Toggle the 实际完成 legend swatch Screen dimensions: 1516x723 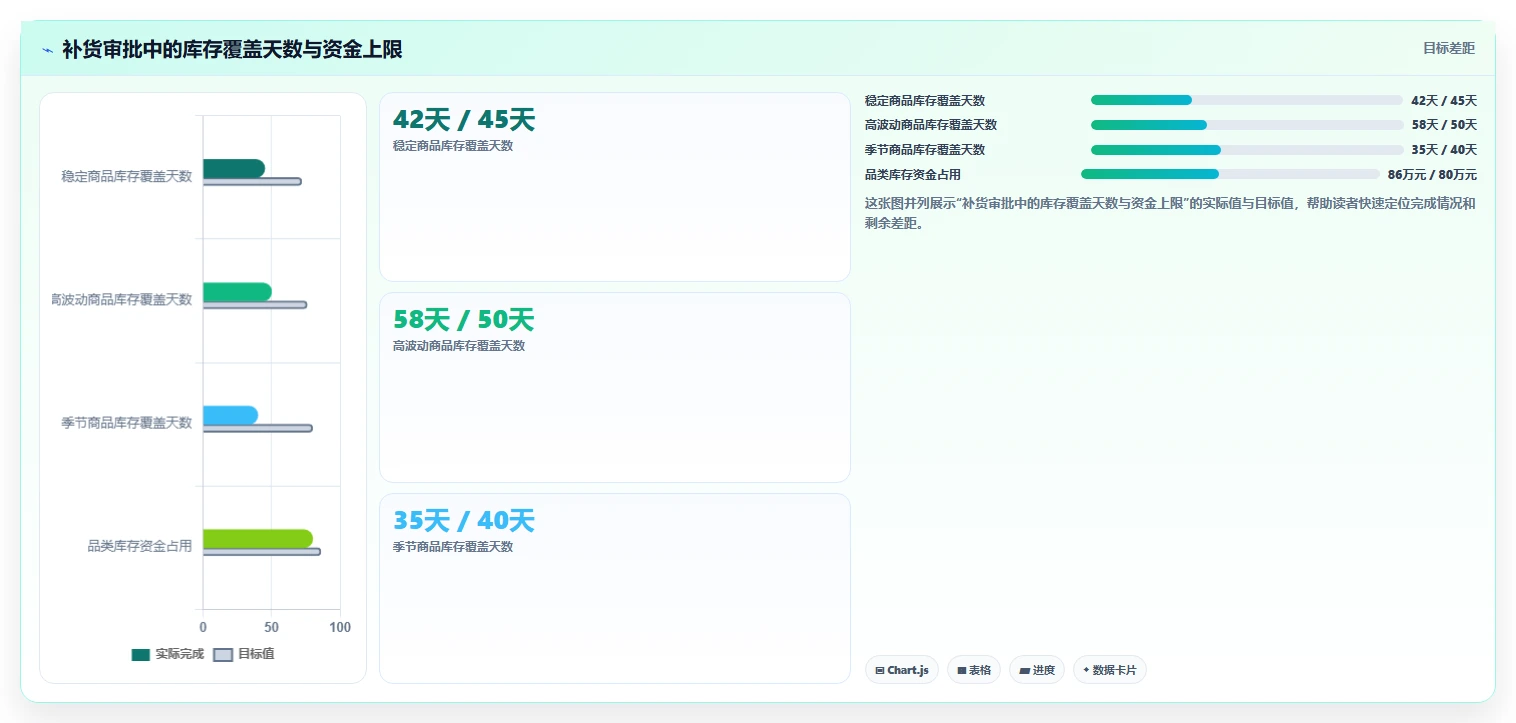point(141,654)
